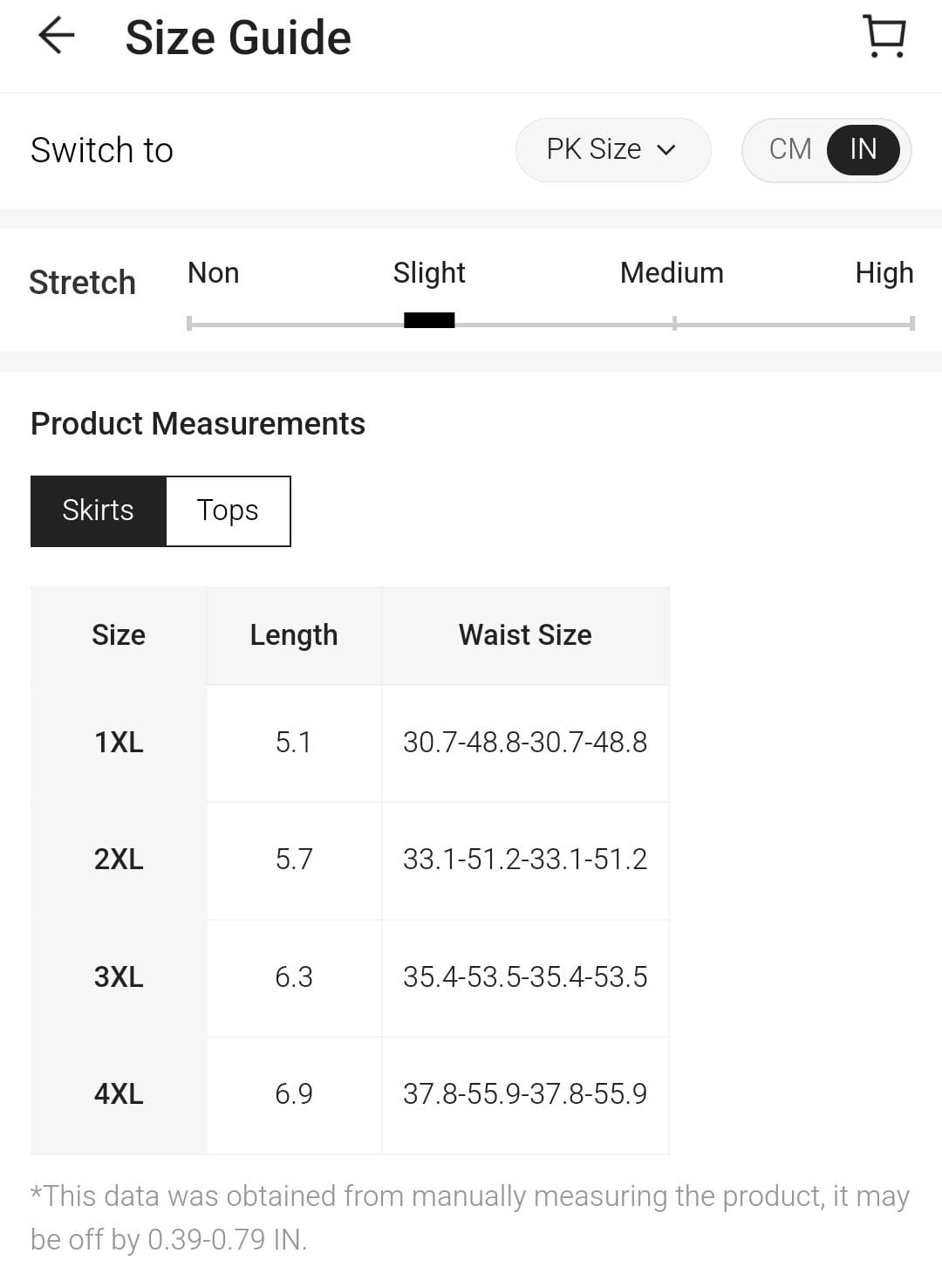
Task: Open the Skirts measurements tab
Action: click(x=98, y=511)
